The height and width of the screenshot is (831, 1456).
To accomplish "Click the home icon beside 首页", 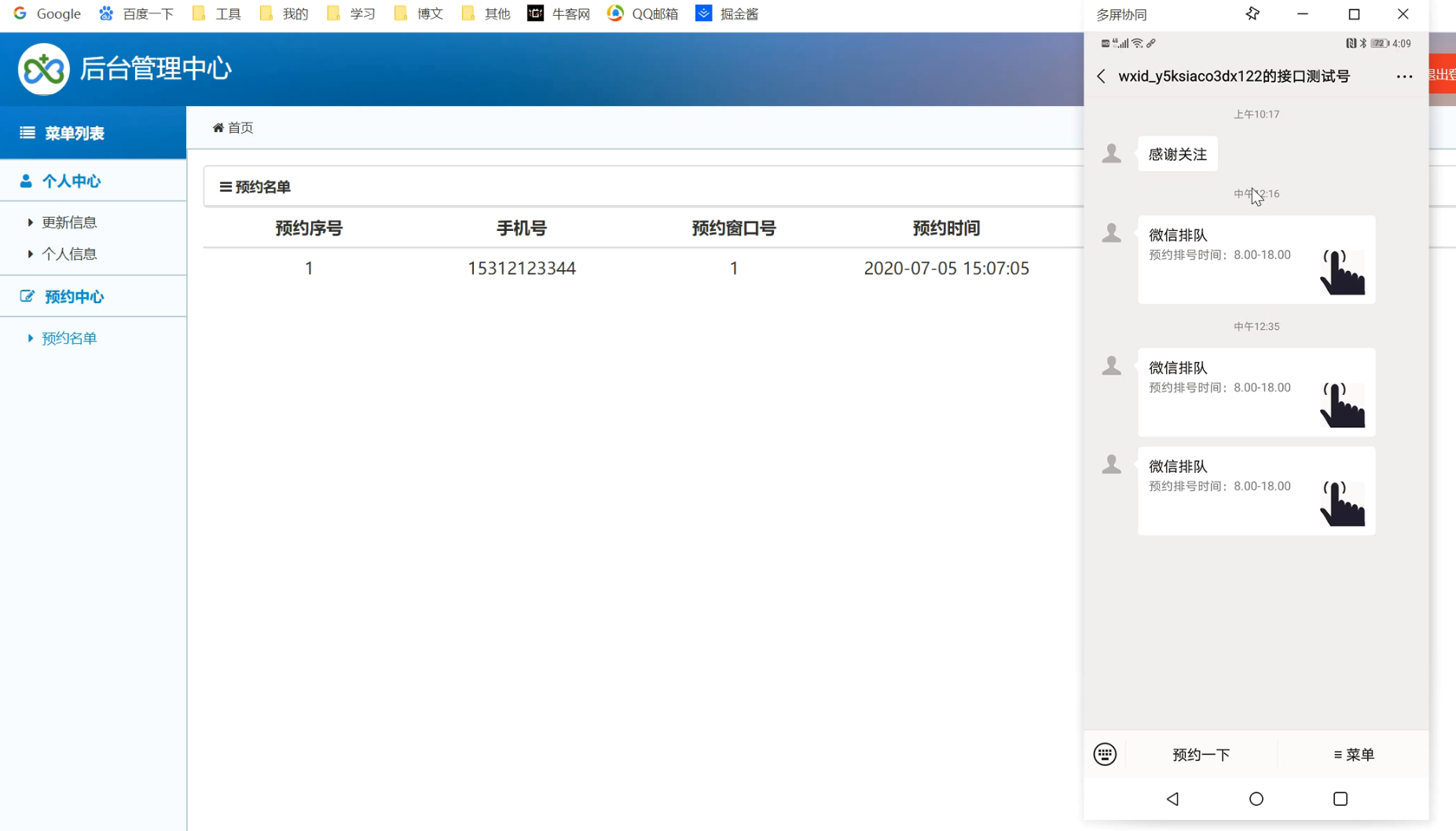I will 218,127.
